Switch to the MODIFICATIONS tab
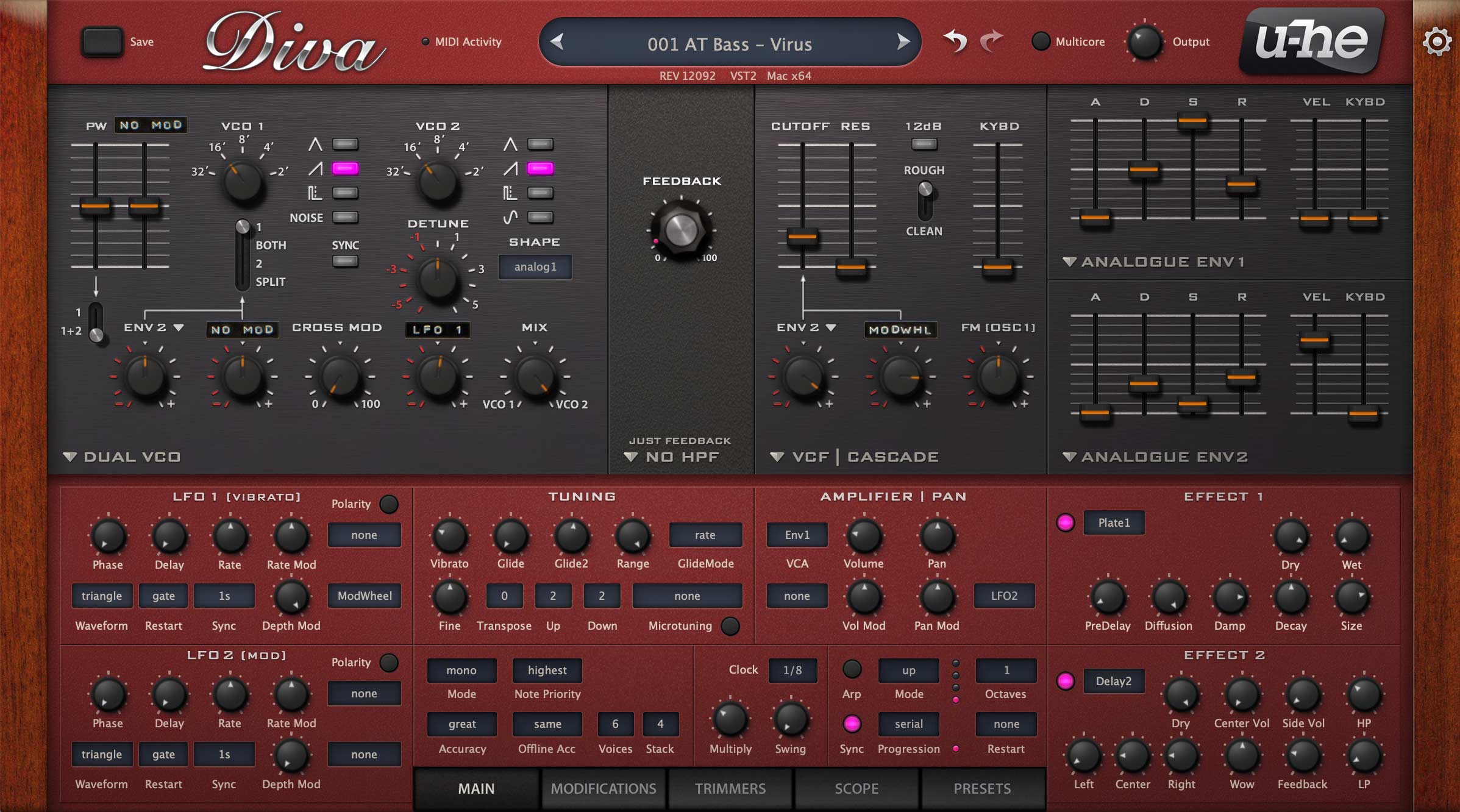Screen dimensions: 1460x812 pos(604,789)
